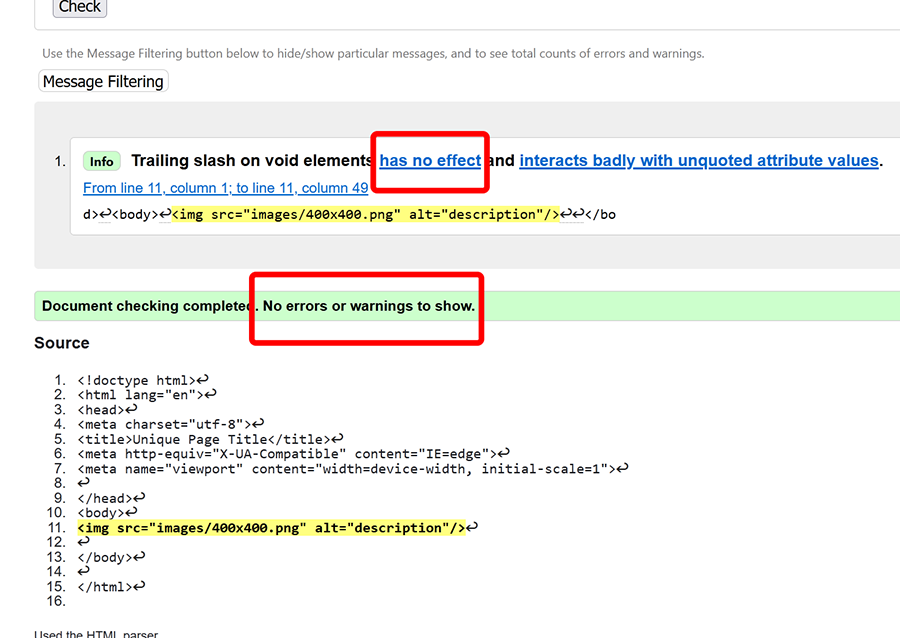Image resolution: width=900 pixels, height=638 pixels.
Task: Jump to 'From line 11, column 1' location link
Action: [x=226, y=188]
